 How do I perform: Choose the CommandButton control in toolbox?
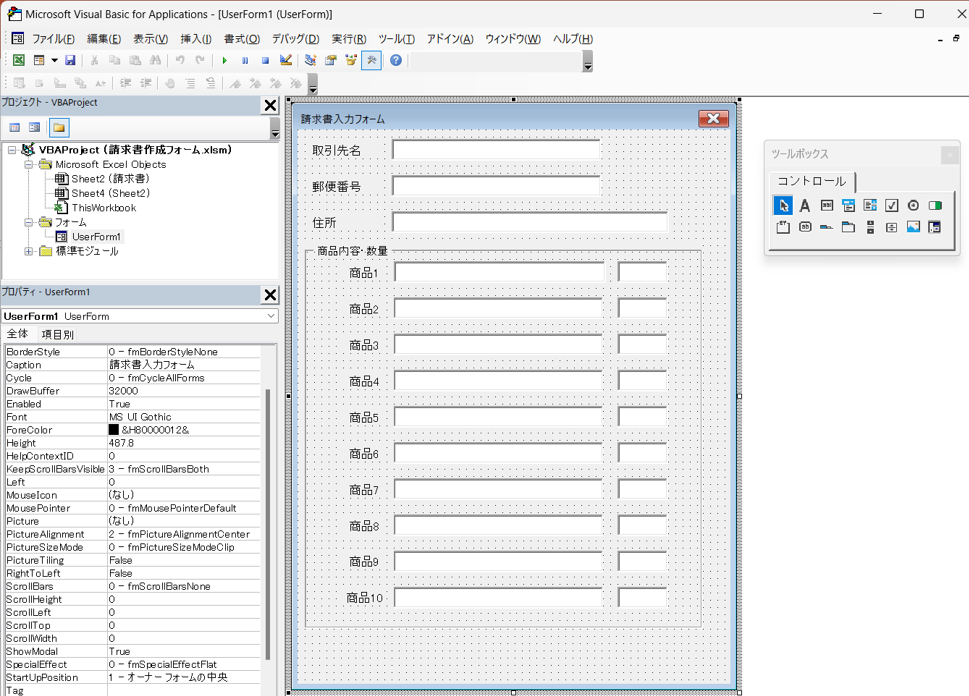[805, 228]
